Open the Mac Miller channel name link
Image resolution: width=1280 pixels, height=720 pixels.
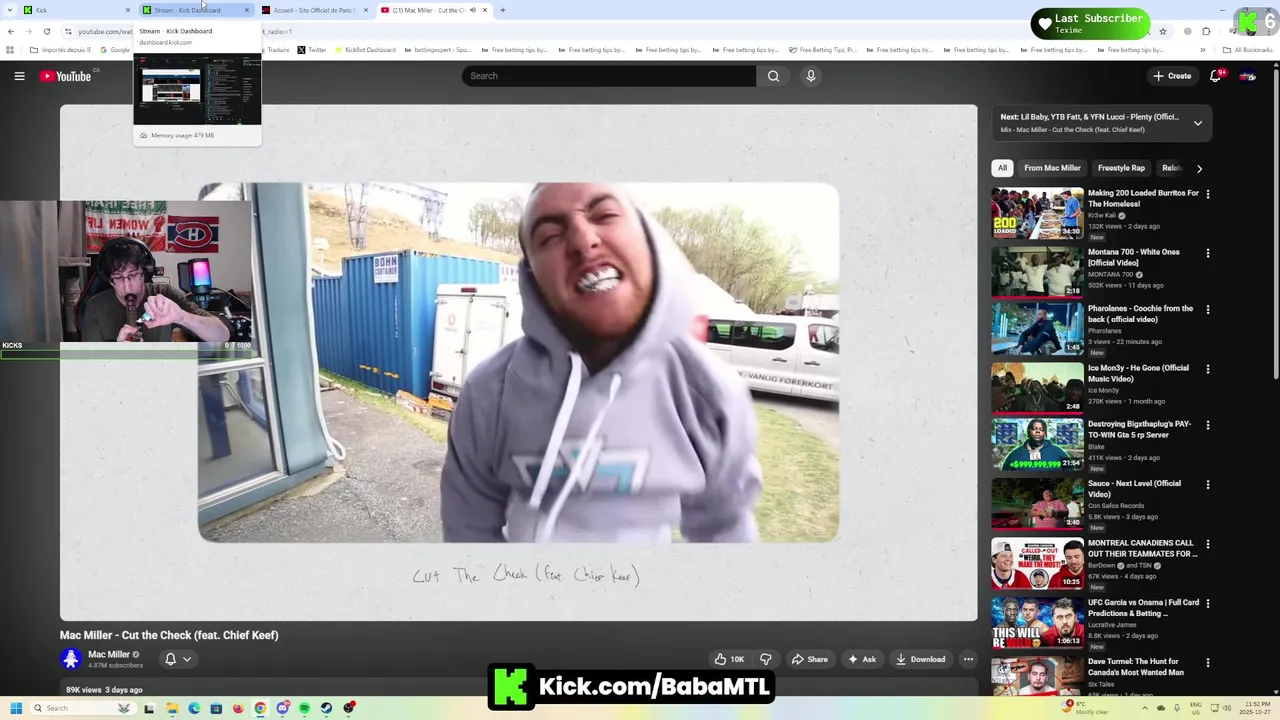coord(109,654)
